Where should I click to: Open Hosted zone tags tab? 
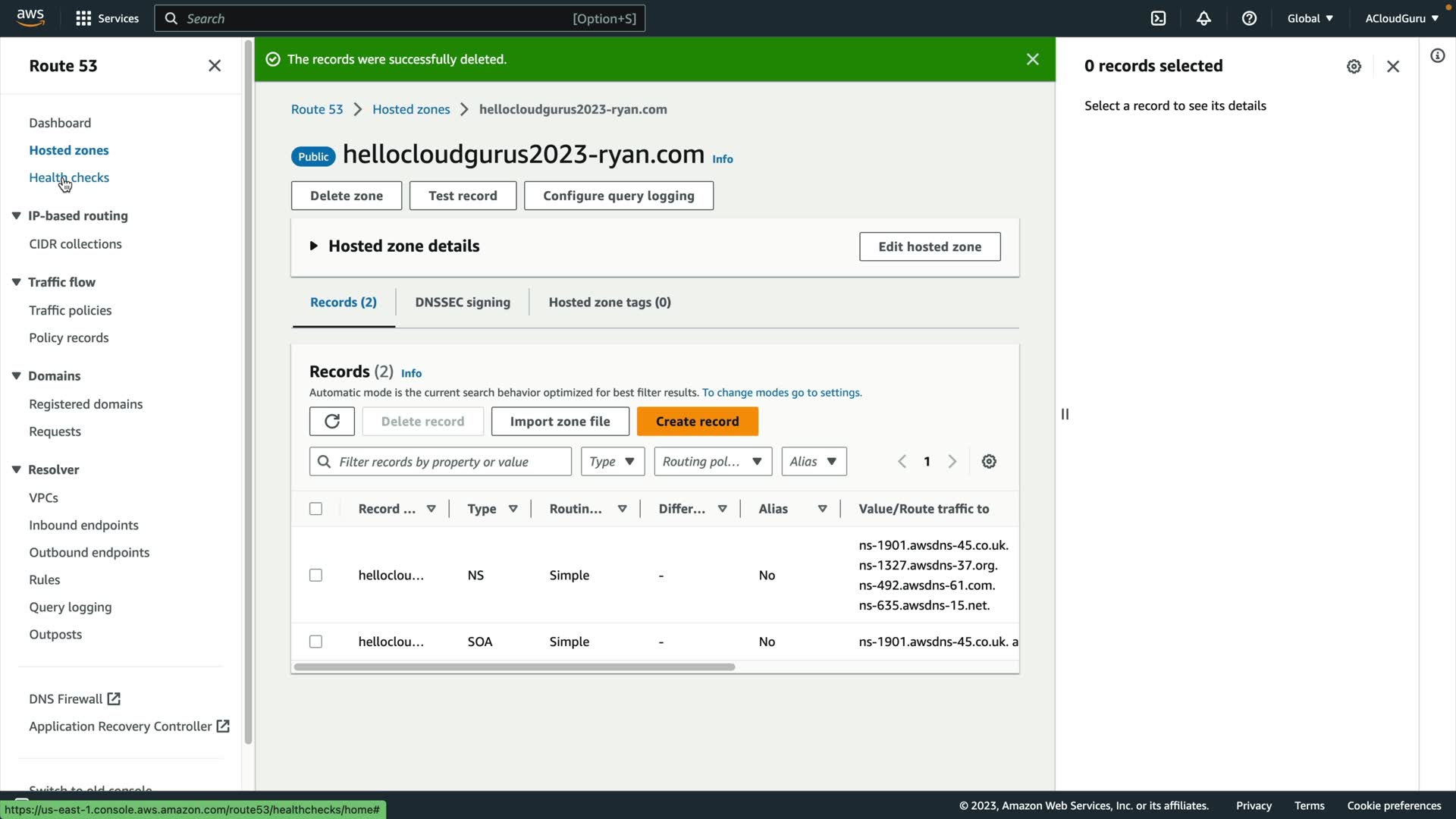[609, 303]
